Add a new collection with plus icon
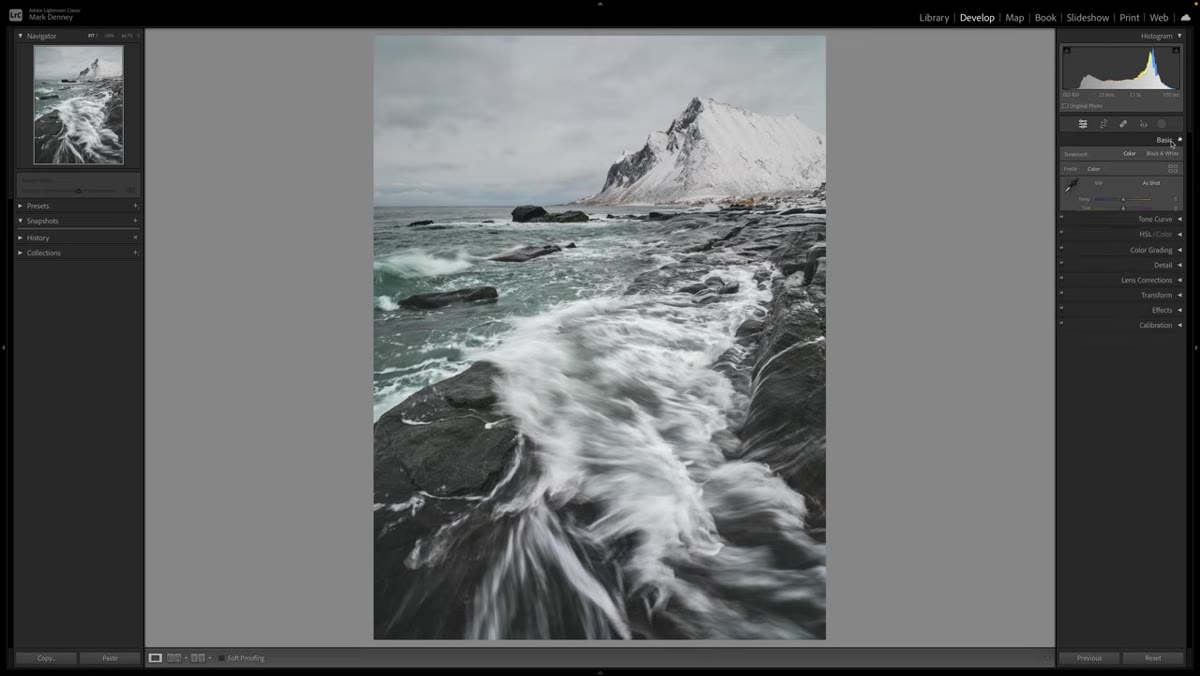 pos(135,253)
